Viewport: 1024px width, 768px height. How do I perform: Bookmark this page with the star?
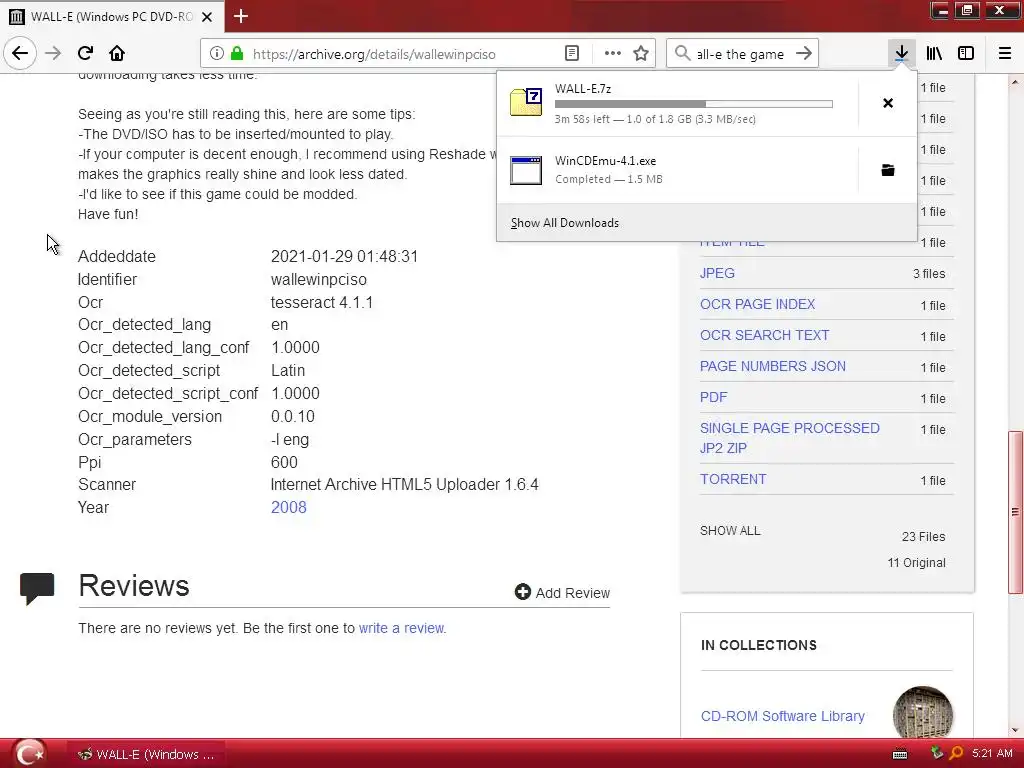coord(641,54)
